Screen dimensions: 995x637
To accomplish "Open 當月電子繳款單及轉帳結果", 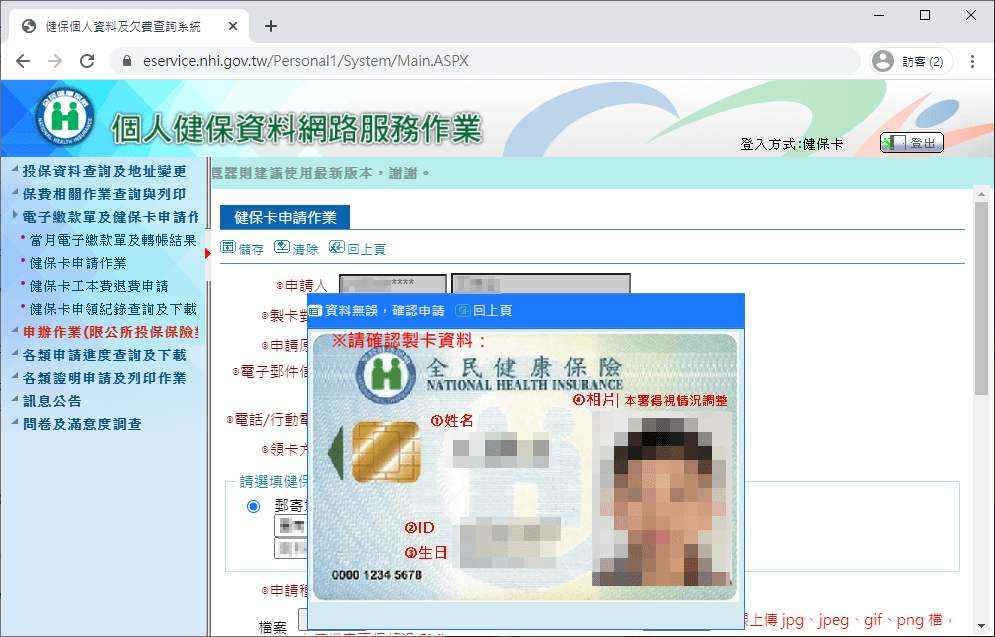I will (112, 240).
